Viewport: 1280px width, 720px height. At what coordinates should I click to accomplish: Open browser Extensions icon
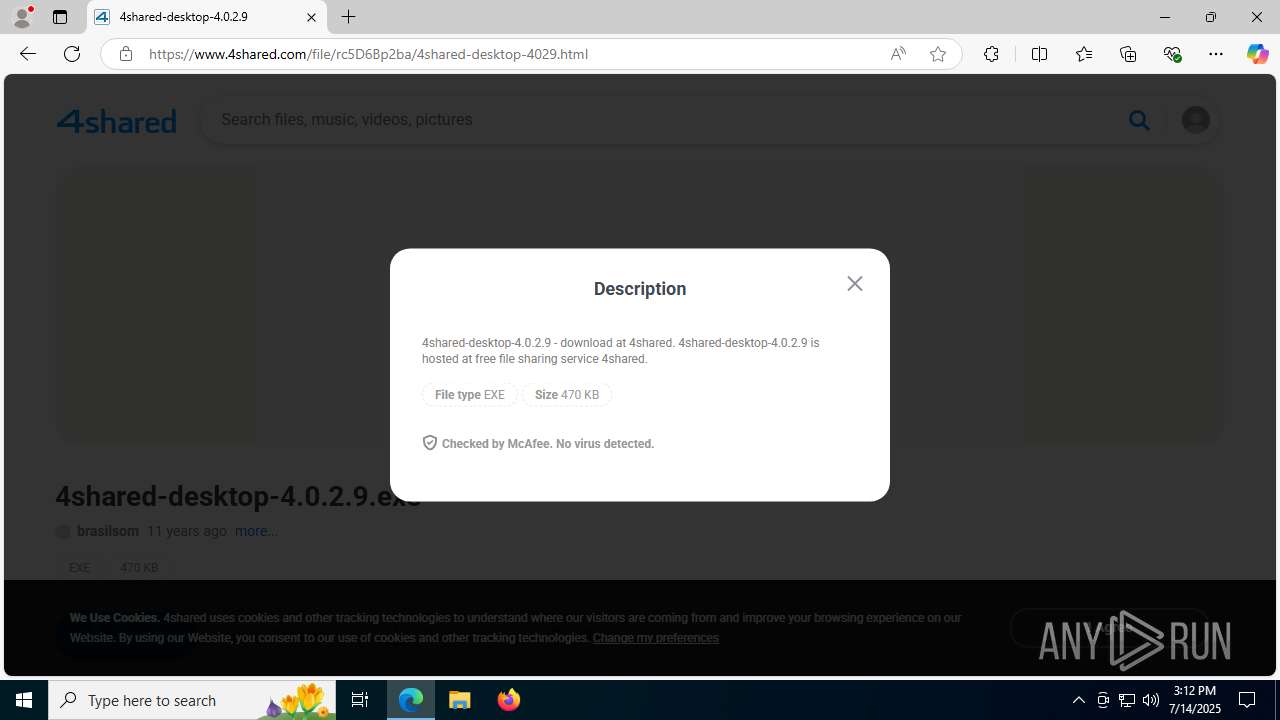click(991, 54)
